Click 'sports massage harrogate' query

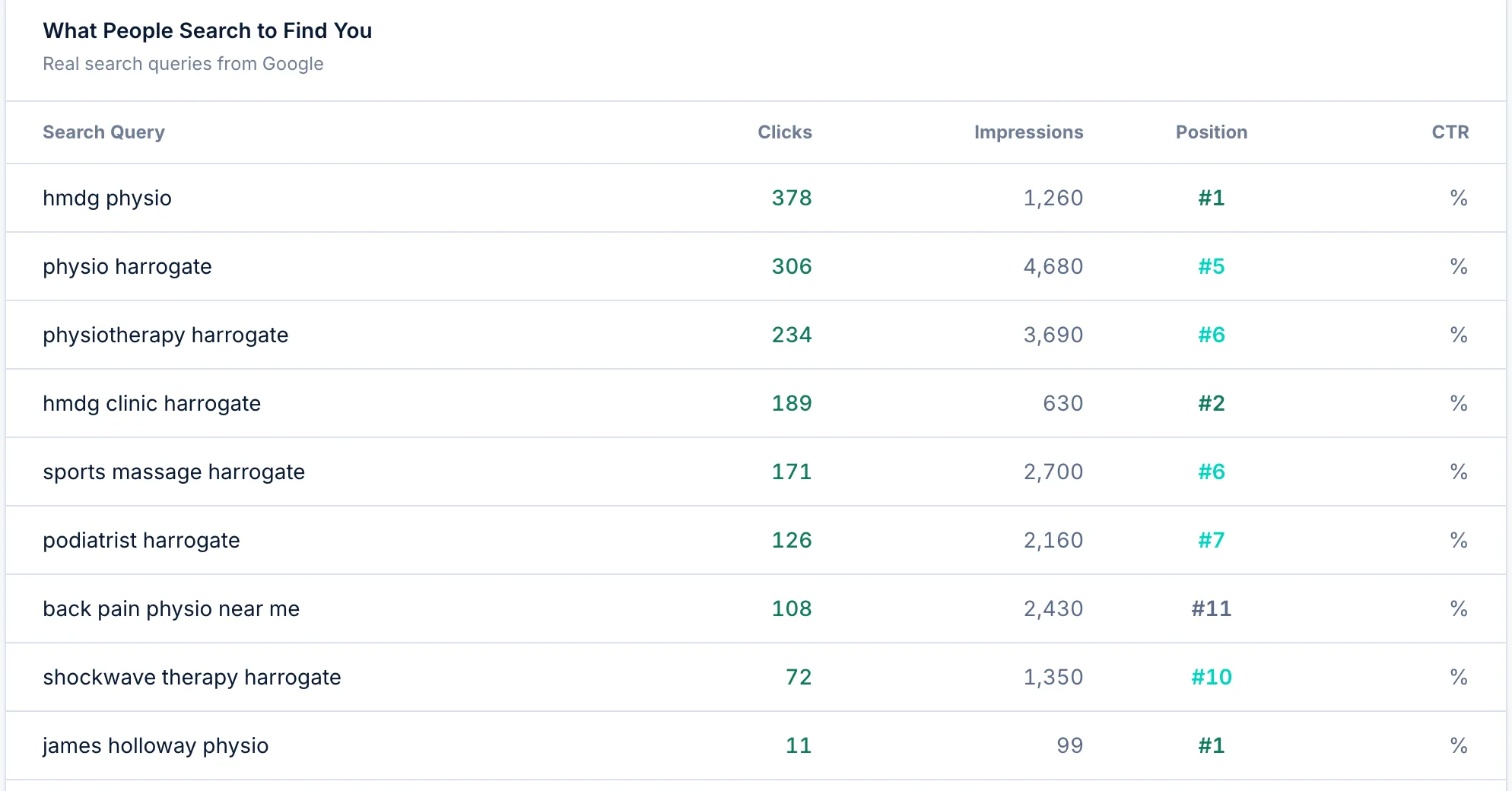point(173,472)
